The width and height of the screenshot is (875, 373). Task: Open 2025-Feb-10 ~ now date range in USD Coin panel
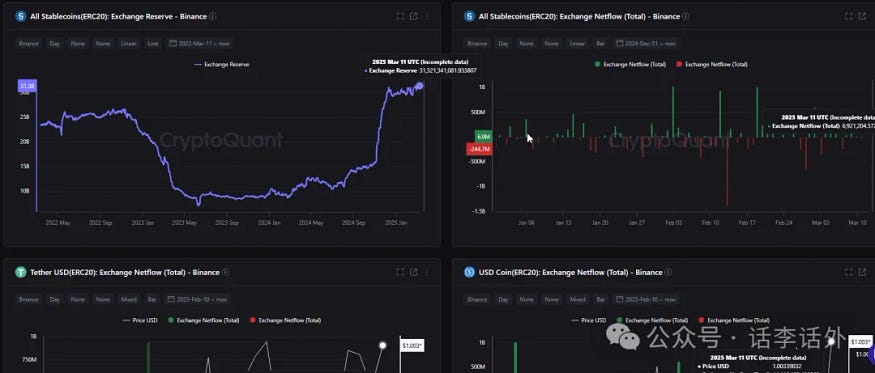coord(646,299)
